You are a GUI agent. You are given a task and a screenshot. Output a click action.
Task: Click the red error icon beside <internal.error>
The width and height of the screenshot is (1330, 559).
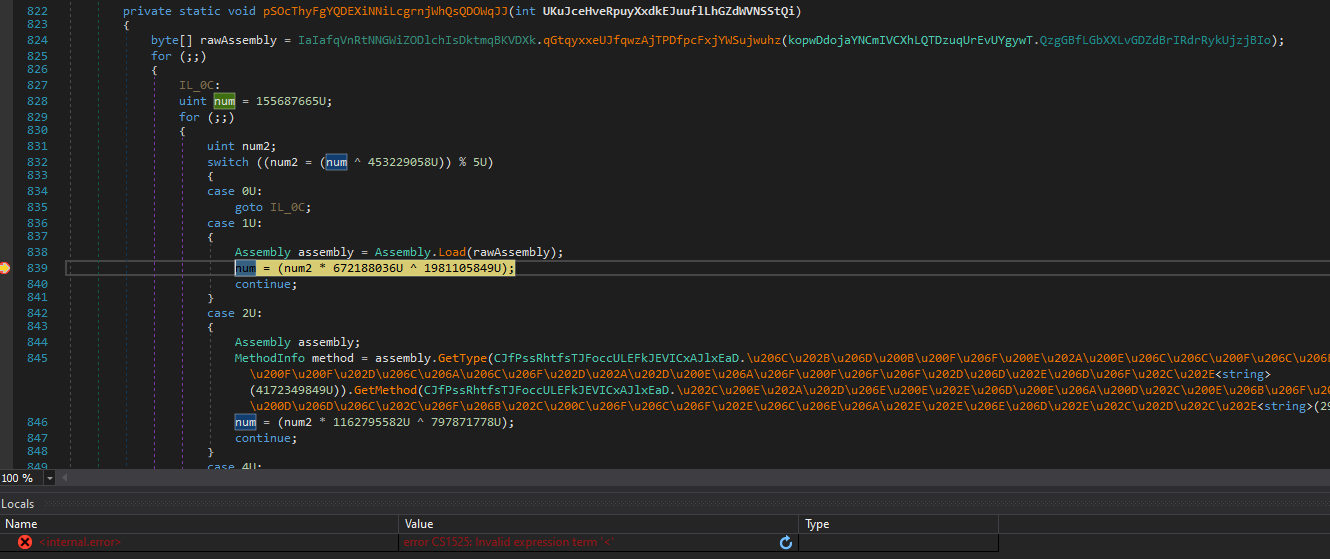coord(25,542)
